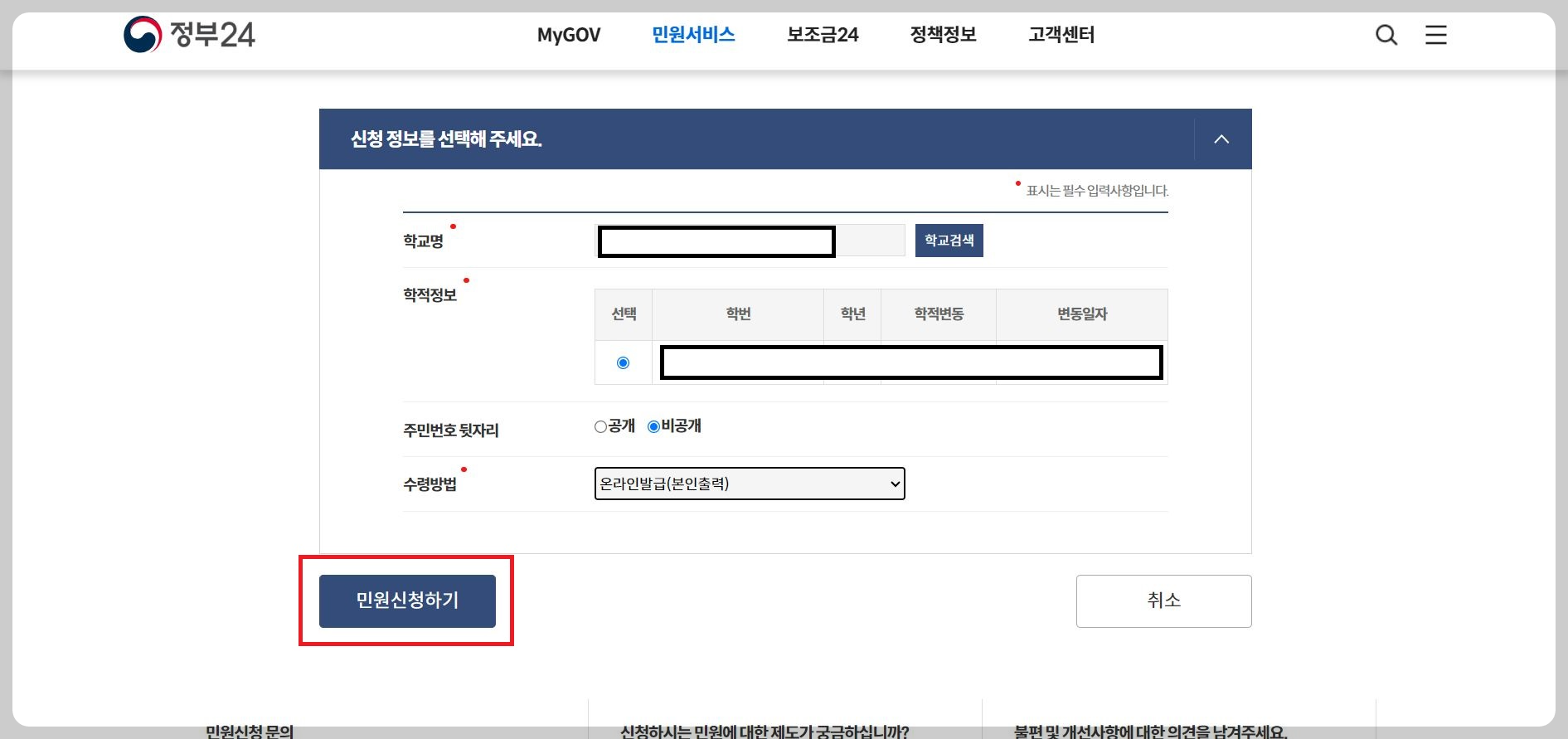This screenshot has width=1568, height=739.
Task: Click the 학교검색 button
Action: pos(949,241)
